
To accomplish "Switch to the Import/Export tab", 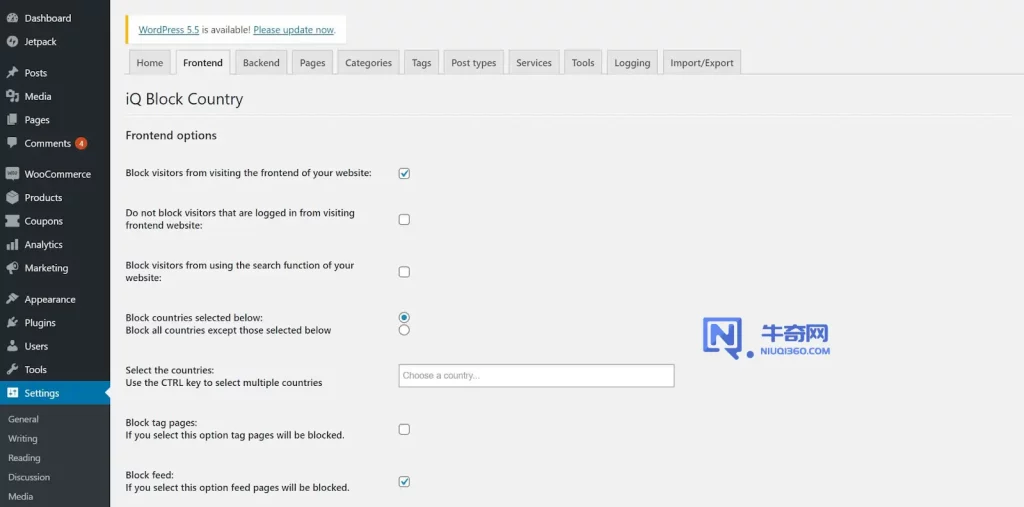I will coord(701,63).
